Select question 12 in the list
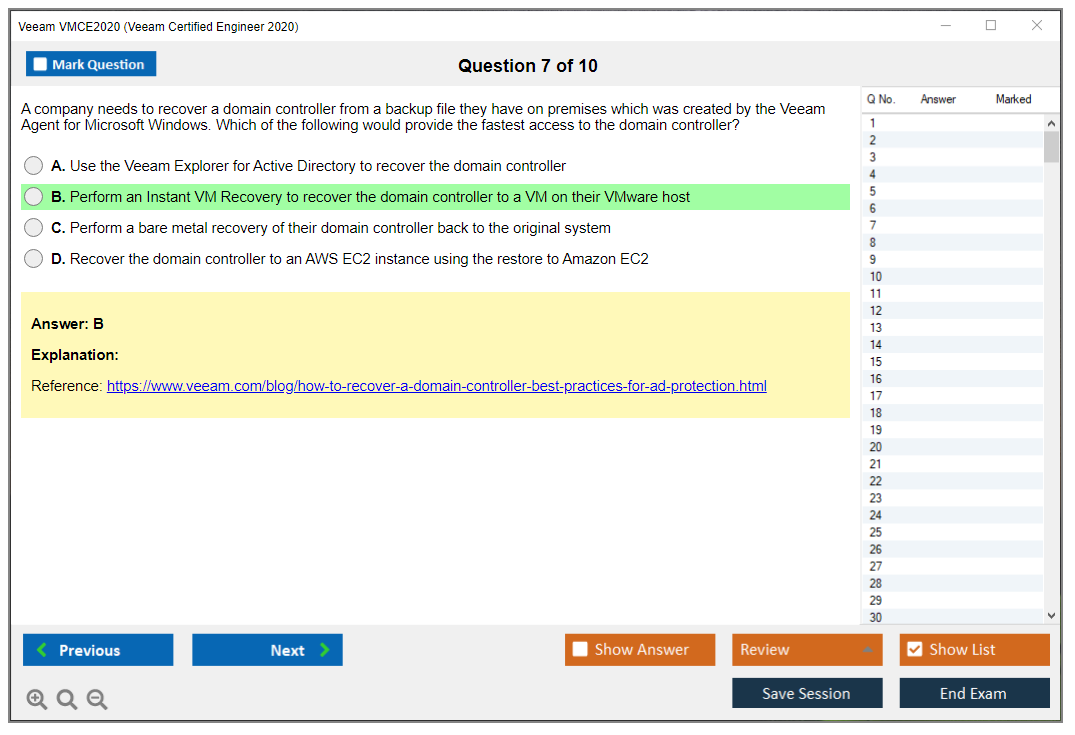Viewport: 1075px width, 735px height. pyautogui.click(x=876, y=311)
